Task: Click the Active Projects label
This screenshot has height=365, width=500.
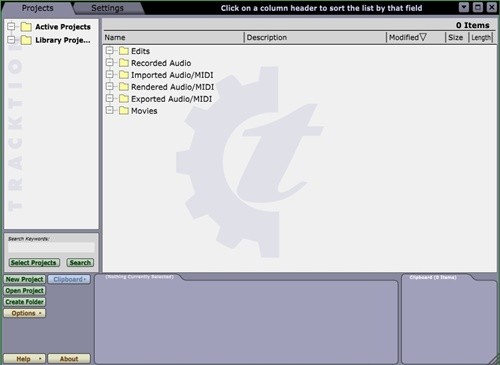Action: click(63, 27)
